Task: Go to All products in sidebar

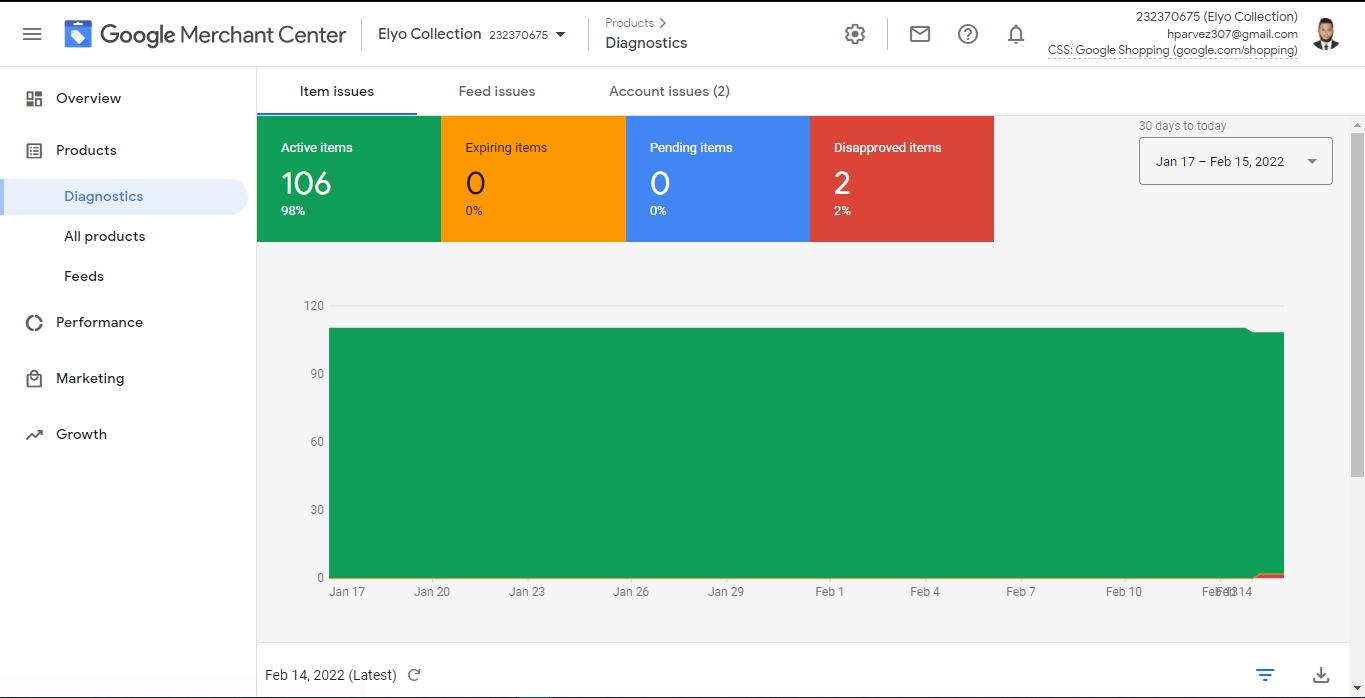Action: 104,236
